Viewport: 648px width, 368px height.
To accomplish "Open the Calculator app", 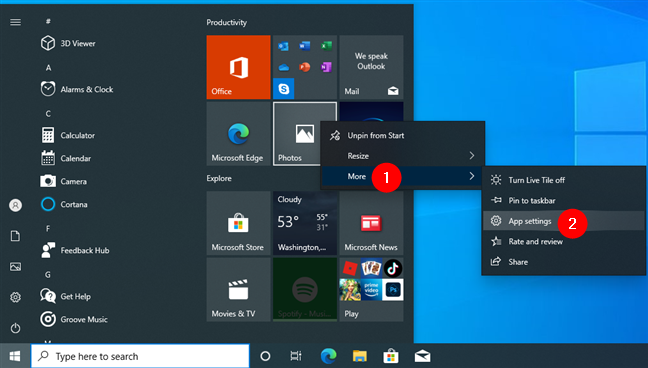I will [68, 135].
